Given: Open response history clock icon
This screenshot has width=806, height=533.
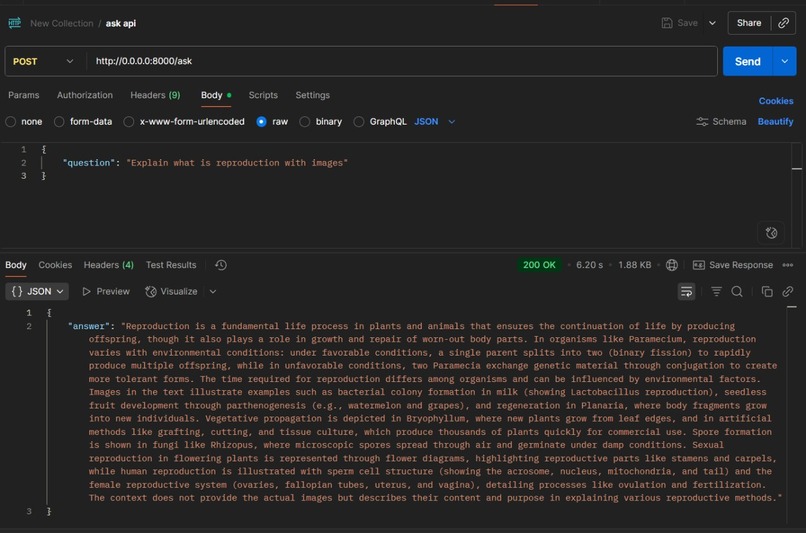Looking at the screenshot, I should coord(221,265).
